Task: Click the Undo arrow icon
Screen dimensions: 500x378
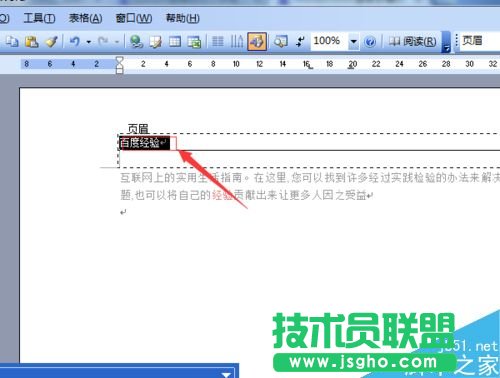Action: coord(75,42)
